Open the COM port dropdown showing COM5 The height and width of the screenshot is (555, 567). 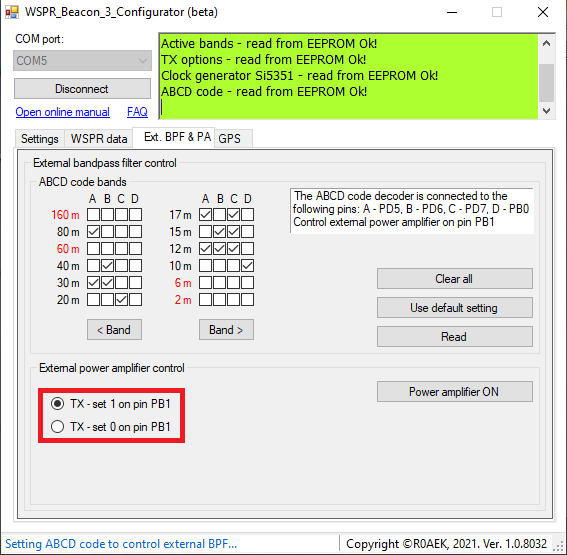point(82,60)
